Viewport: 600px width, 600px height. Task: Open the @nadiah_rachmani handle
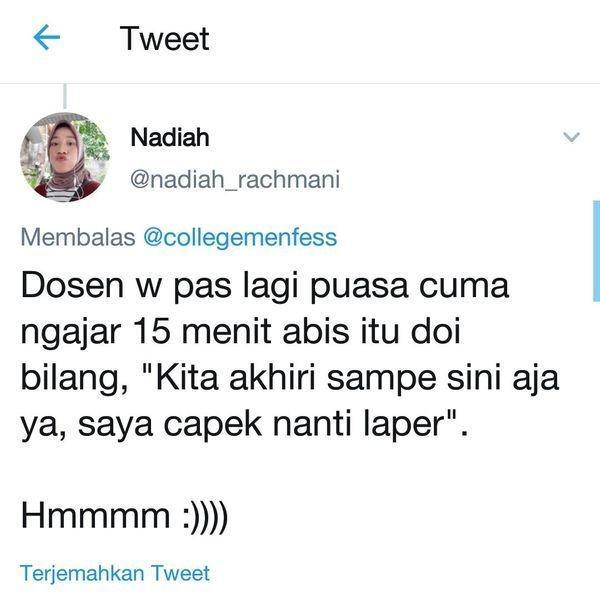[x=235, y=179]
